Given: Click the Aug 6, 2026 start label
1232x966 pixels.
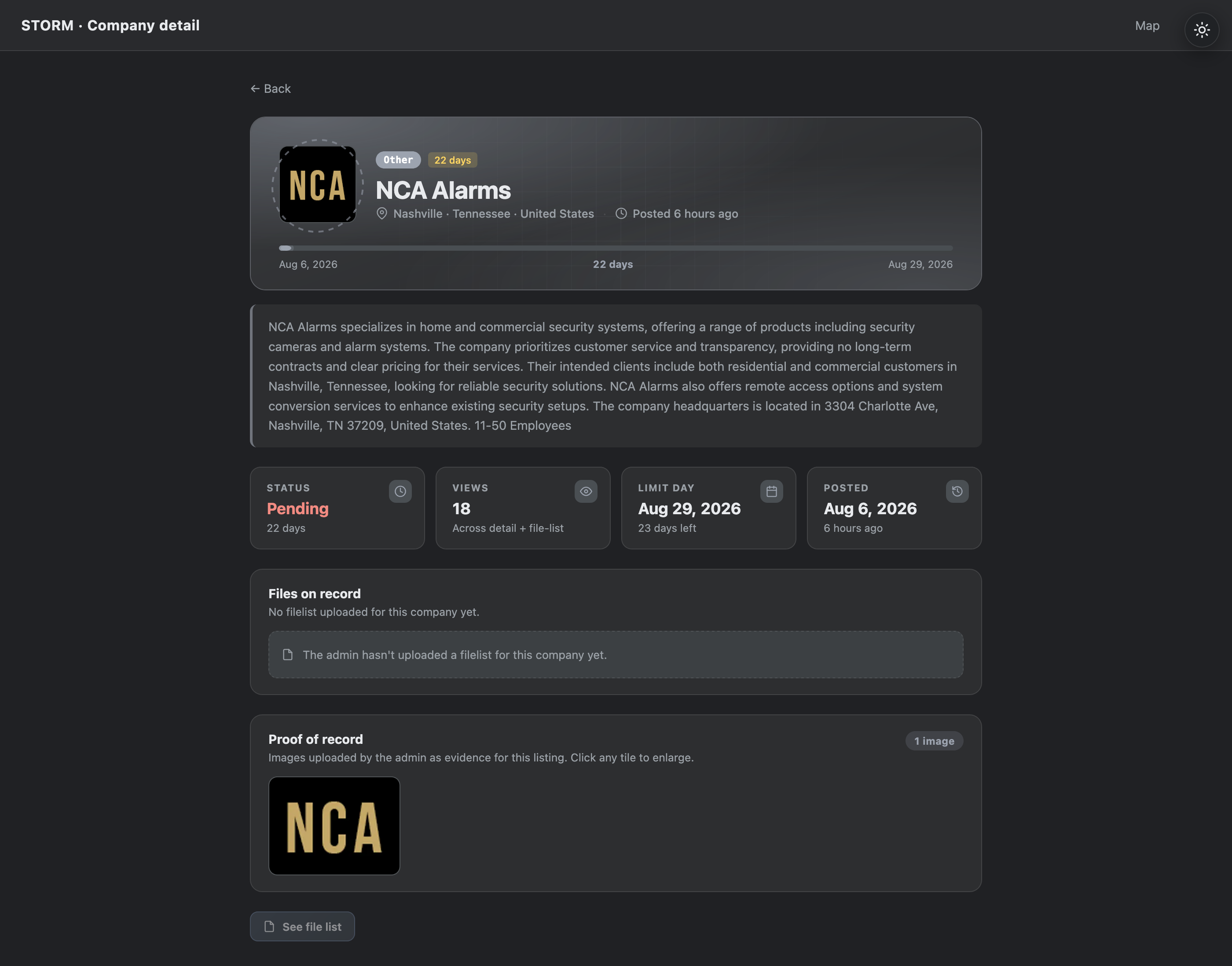Looking at the screenshot, I should [x=308, y=264].
